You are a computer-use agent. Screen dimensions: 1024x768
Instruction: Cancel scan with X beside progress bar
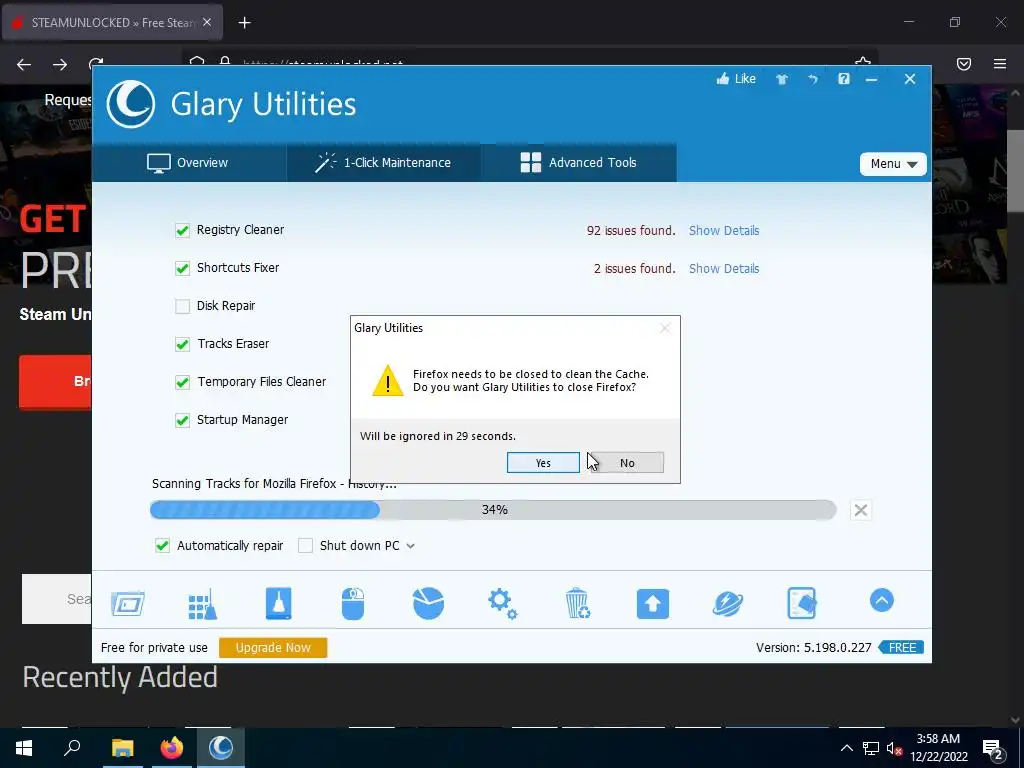click(861, 510)
